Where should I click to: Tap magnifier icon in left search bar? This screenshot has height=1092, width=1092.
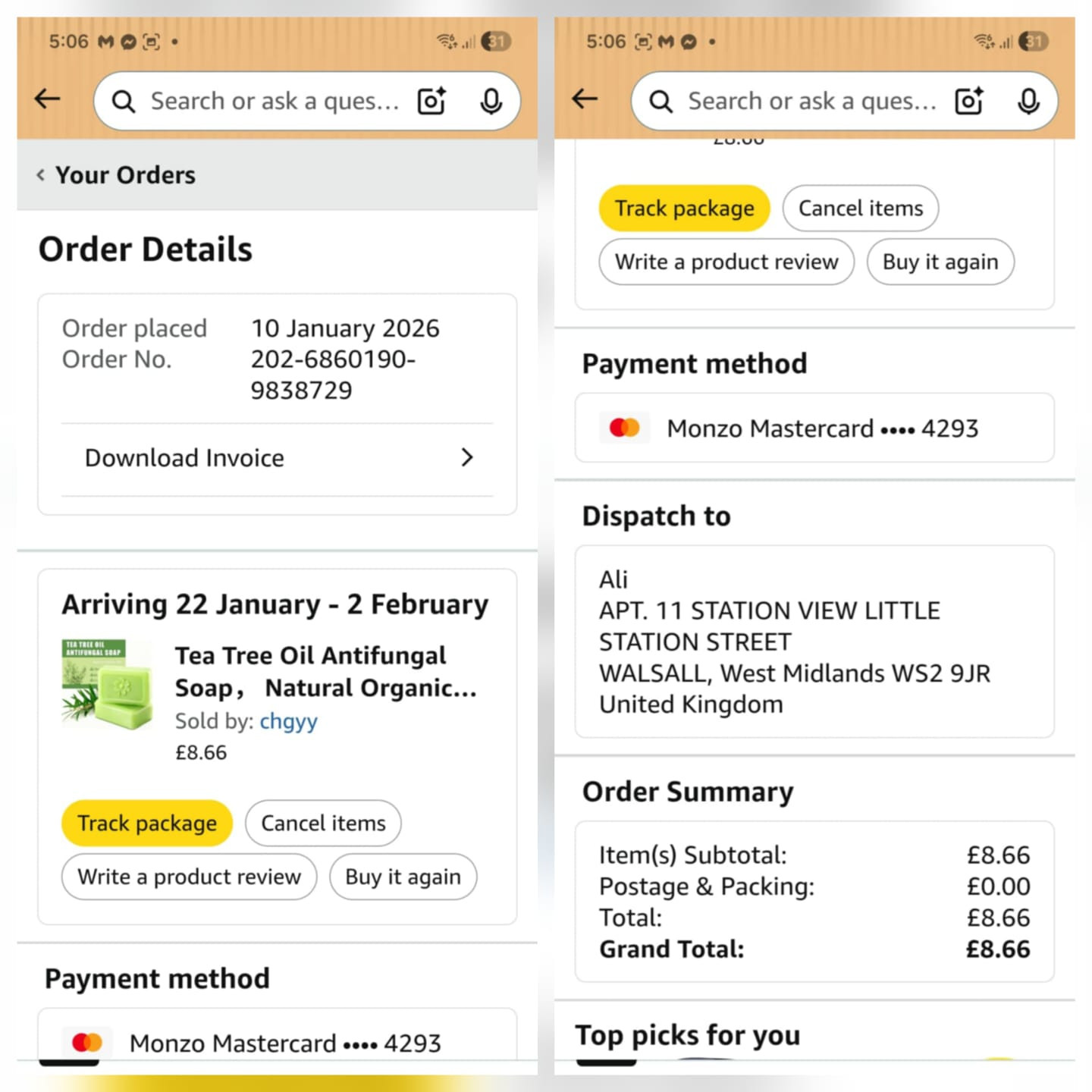pyautogui.click(x=123, y=102)
